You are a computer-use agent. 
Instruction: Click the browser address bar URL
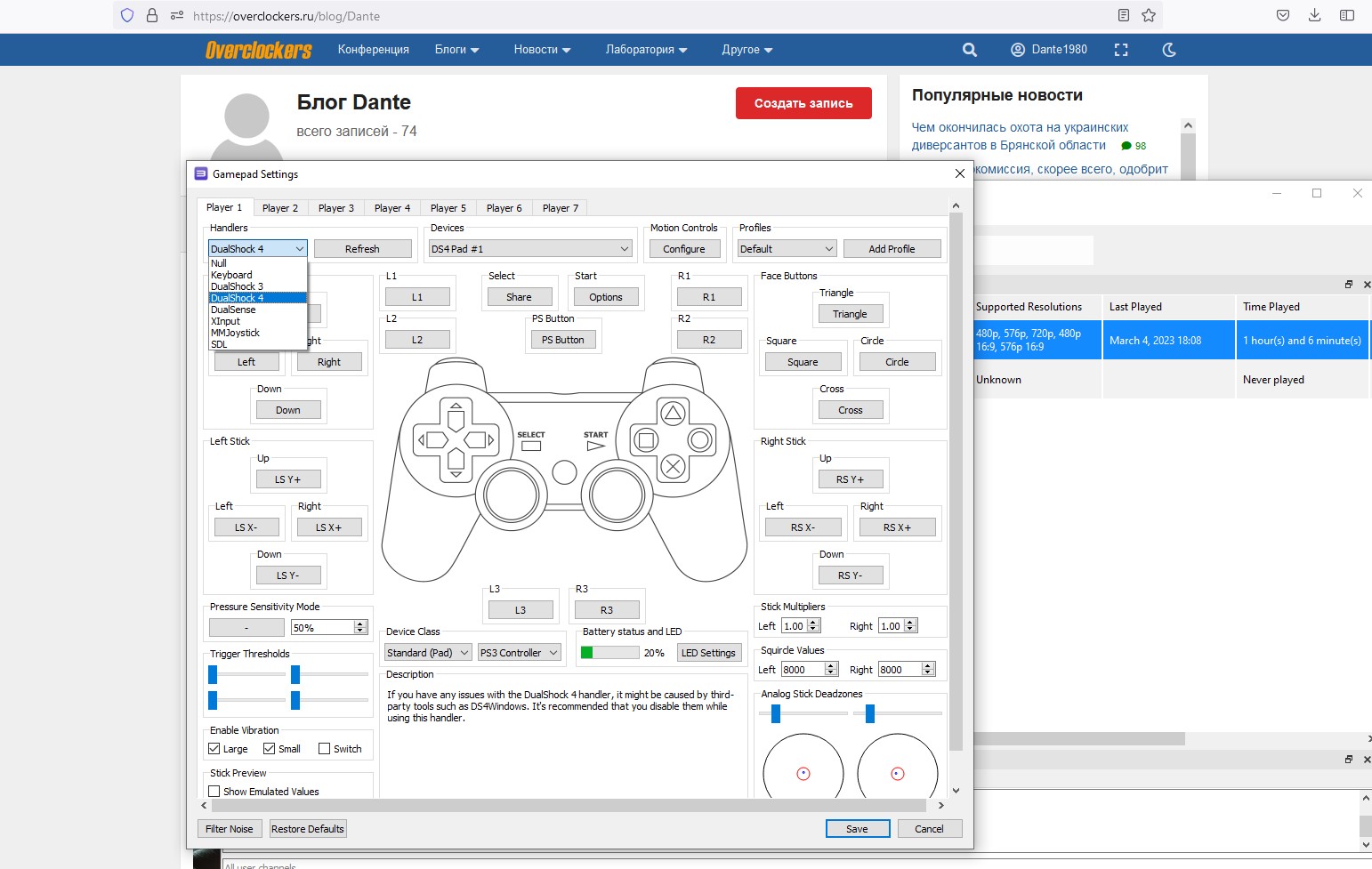click(x=287, y=16)
